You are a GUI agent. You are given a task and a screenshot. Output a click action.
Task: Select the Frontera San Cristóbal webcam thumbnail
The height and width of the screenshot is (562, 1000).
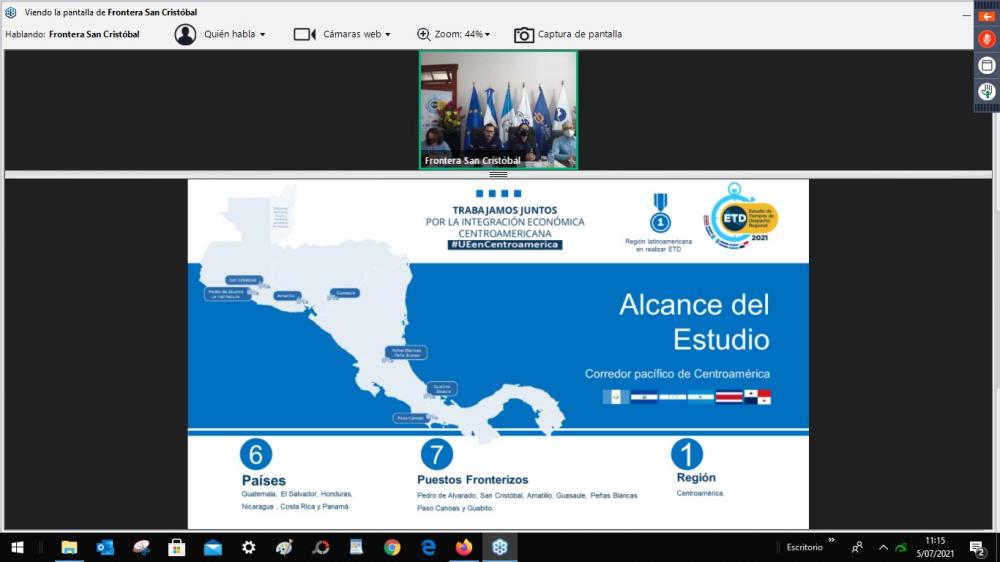(x=498, y=109)
